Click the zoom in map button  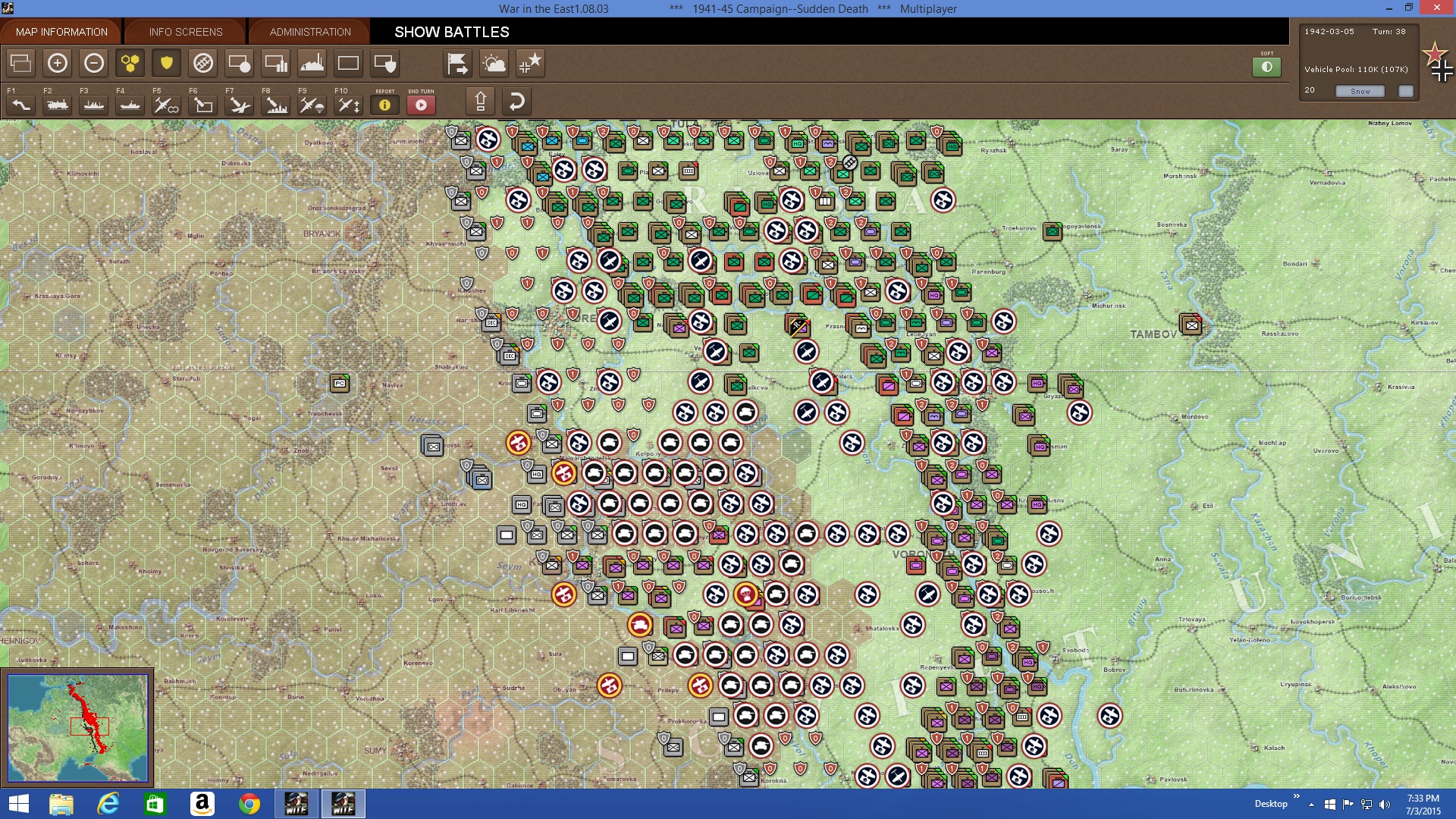(x=58, y=63)
